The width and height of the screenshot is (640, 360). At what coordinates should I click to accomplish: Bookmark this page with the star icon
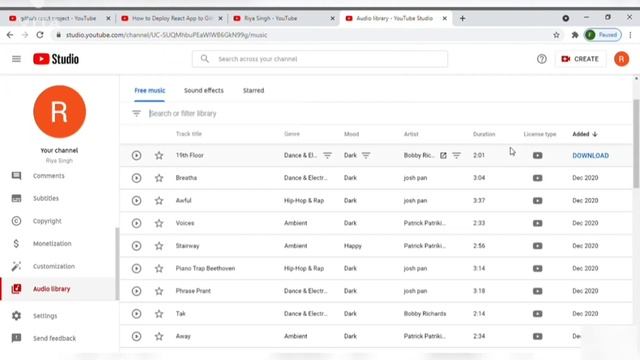coord(556,35)
